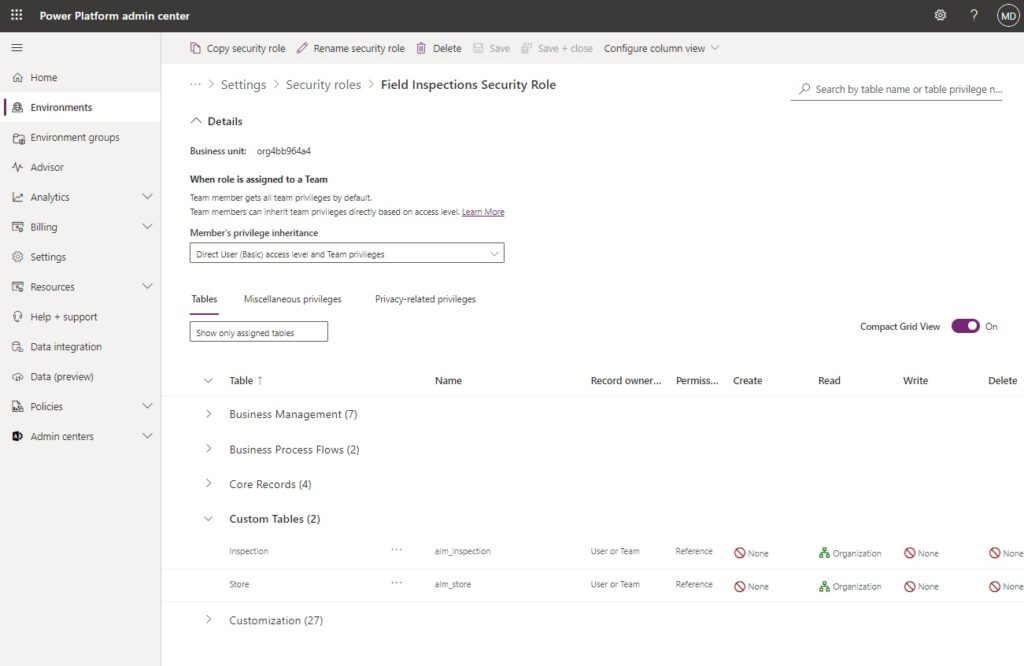Select the alm_store name cell
Viewport: 1024px width, 666px height.
point(453,584)
